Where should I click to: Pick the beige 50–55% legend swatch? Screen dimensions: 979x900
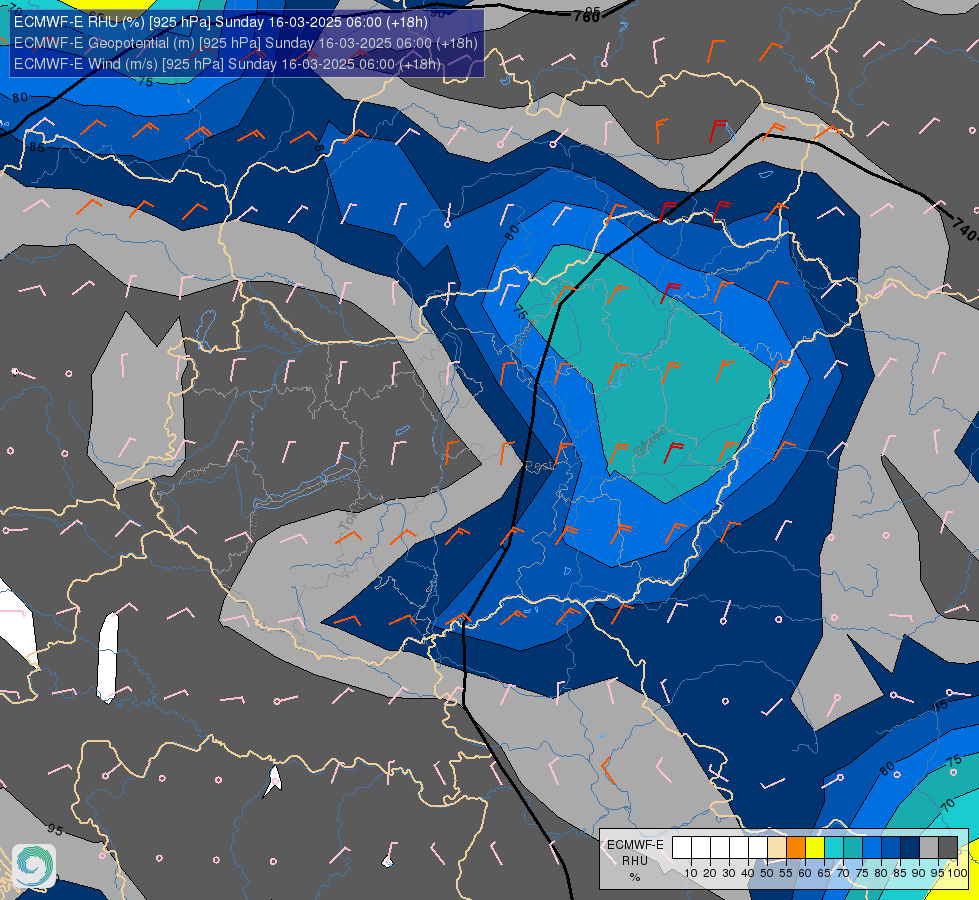[777, 848]
